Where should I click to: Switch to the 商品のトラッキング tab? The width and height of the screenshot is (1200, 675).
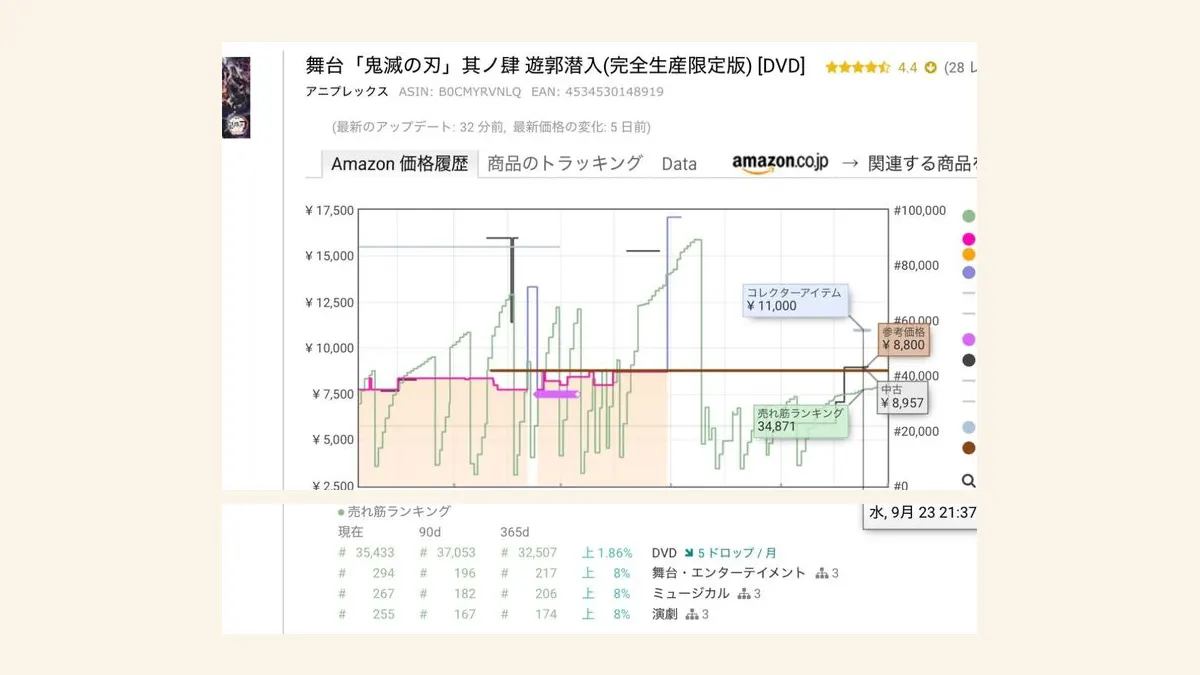coord(565,164)
